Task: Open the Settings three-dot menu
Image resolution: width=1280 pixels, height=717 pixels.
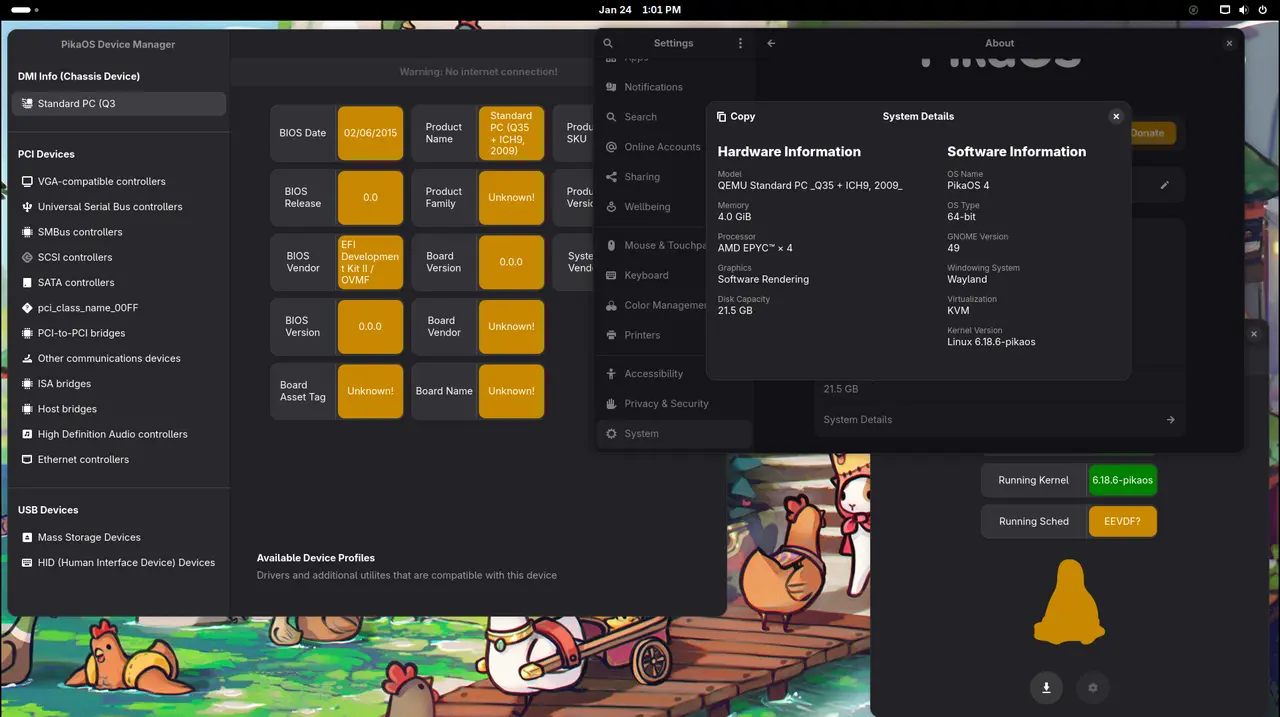Action: (740, 43)
